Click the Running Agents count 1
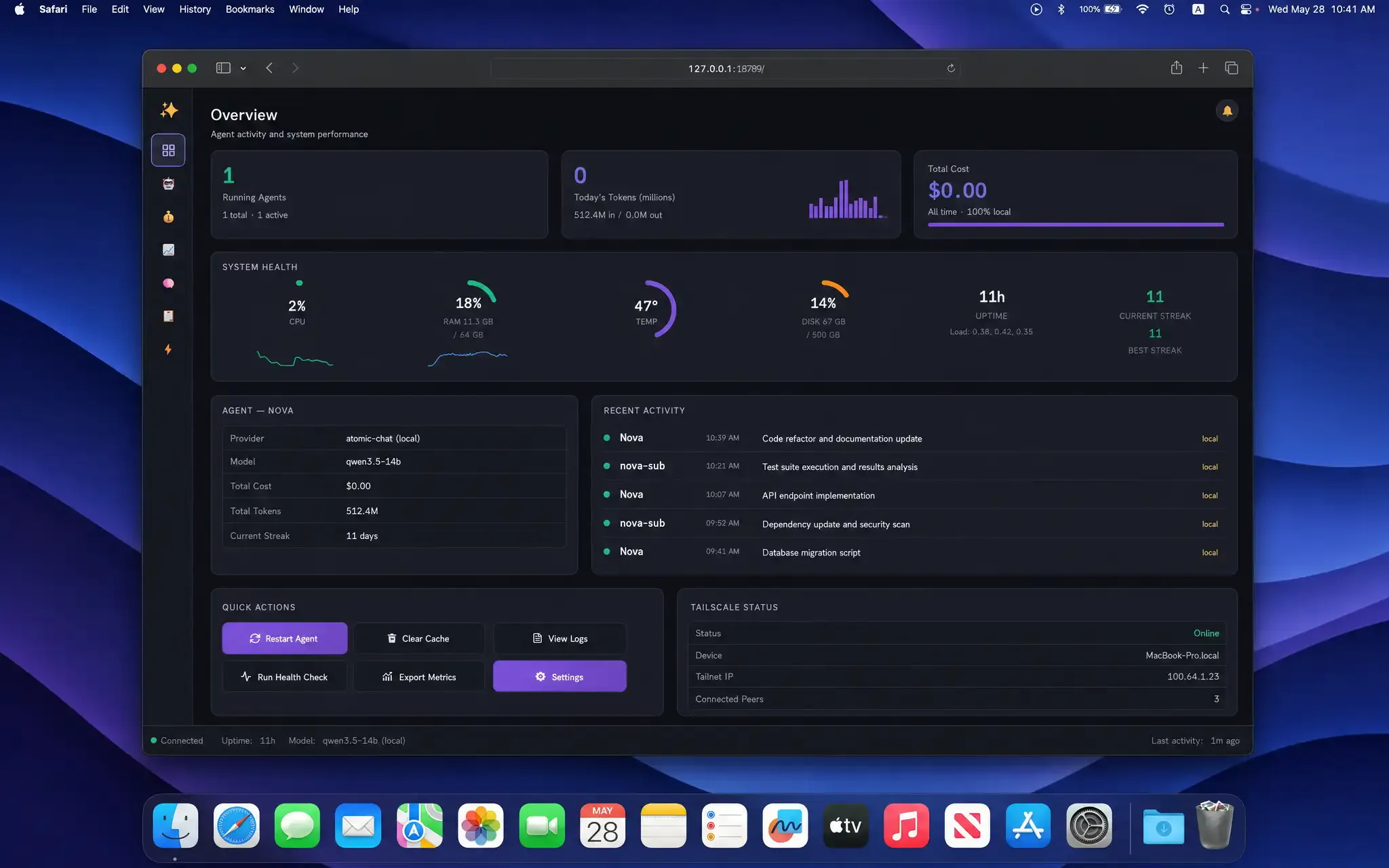 pos(229,176)
